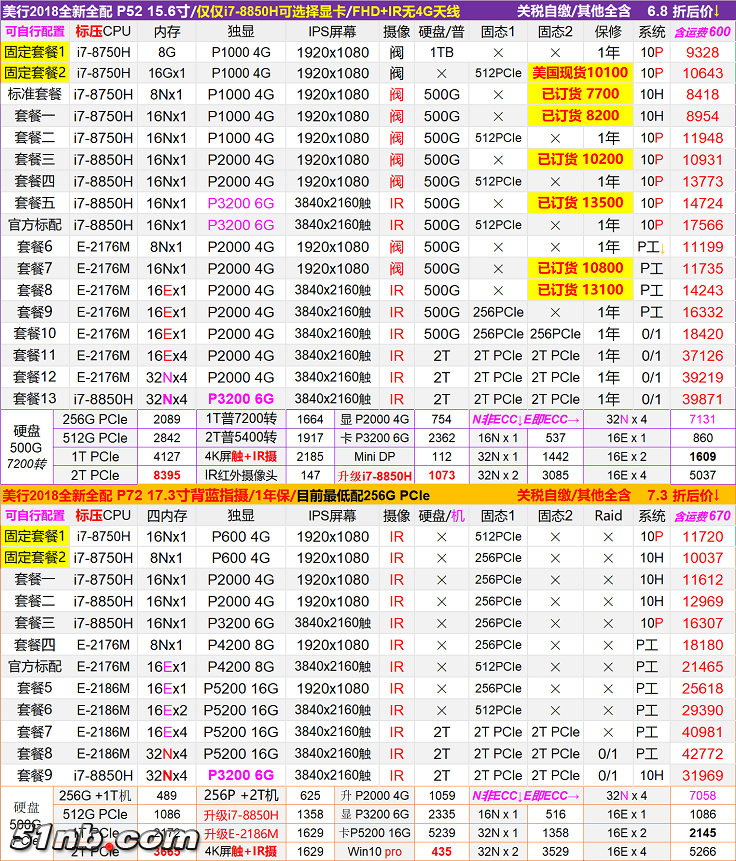Click the IR红外摄像头 option cell
736x861 pixels.
(239, 475)
